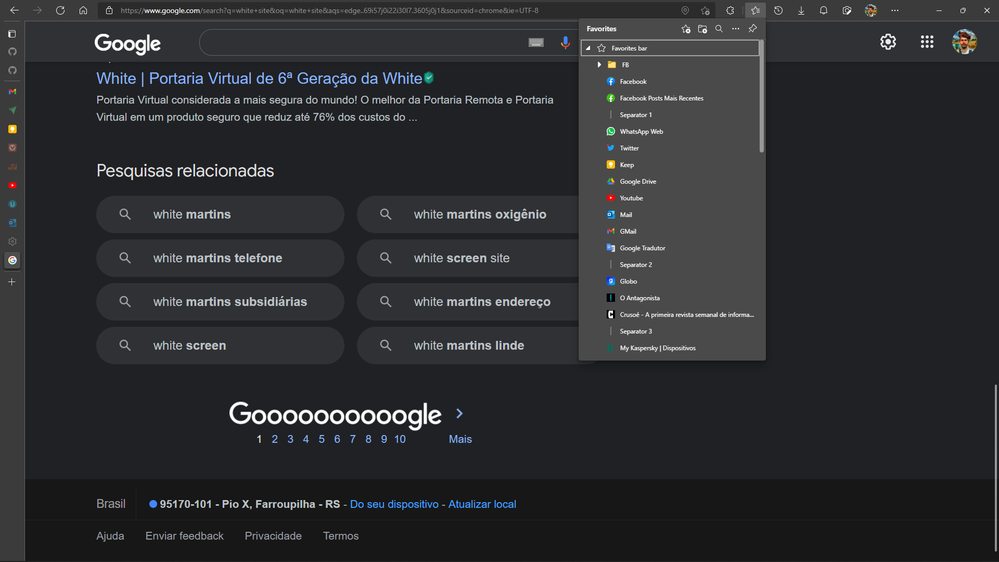
Task: Open Google Drive favorite
Action: [x=670, y=182]
